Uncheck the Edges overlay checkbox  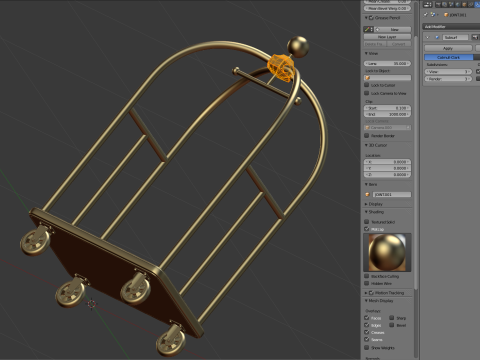(x=367, y=325)
